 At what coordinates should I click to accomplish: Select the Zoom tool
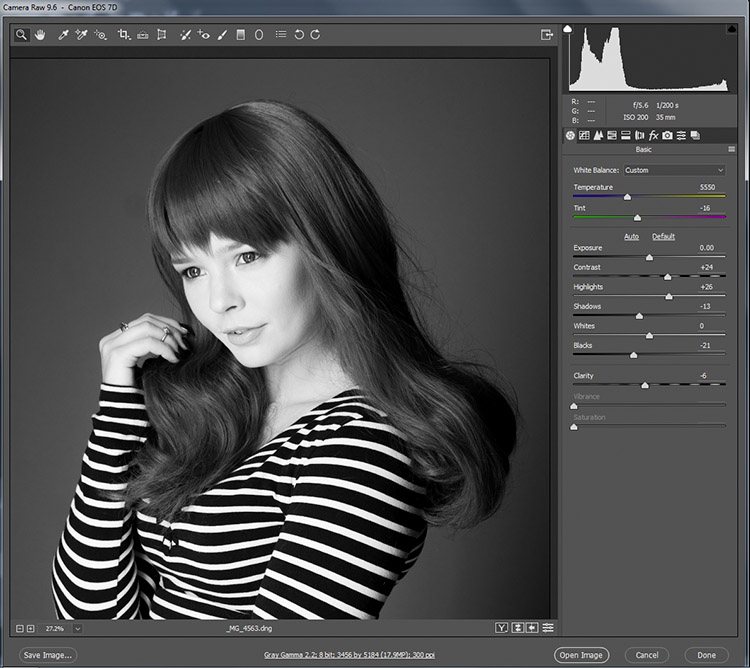pos(21,34)
